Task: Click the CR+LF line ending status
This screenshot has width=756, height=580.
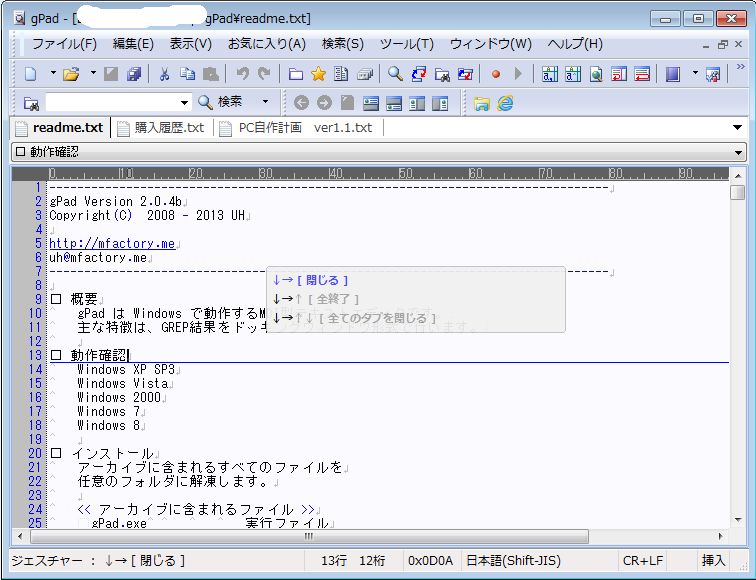Action: coord(643,561)
